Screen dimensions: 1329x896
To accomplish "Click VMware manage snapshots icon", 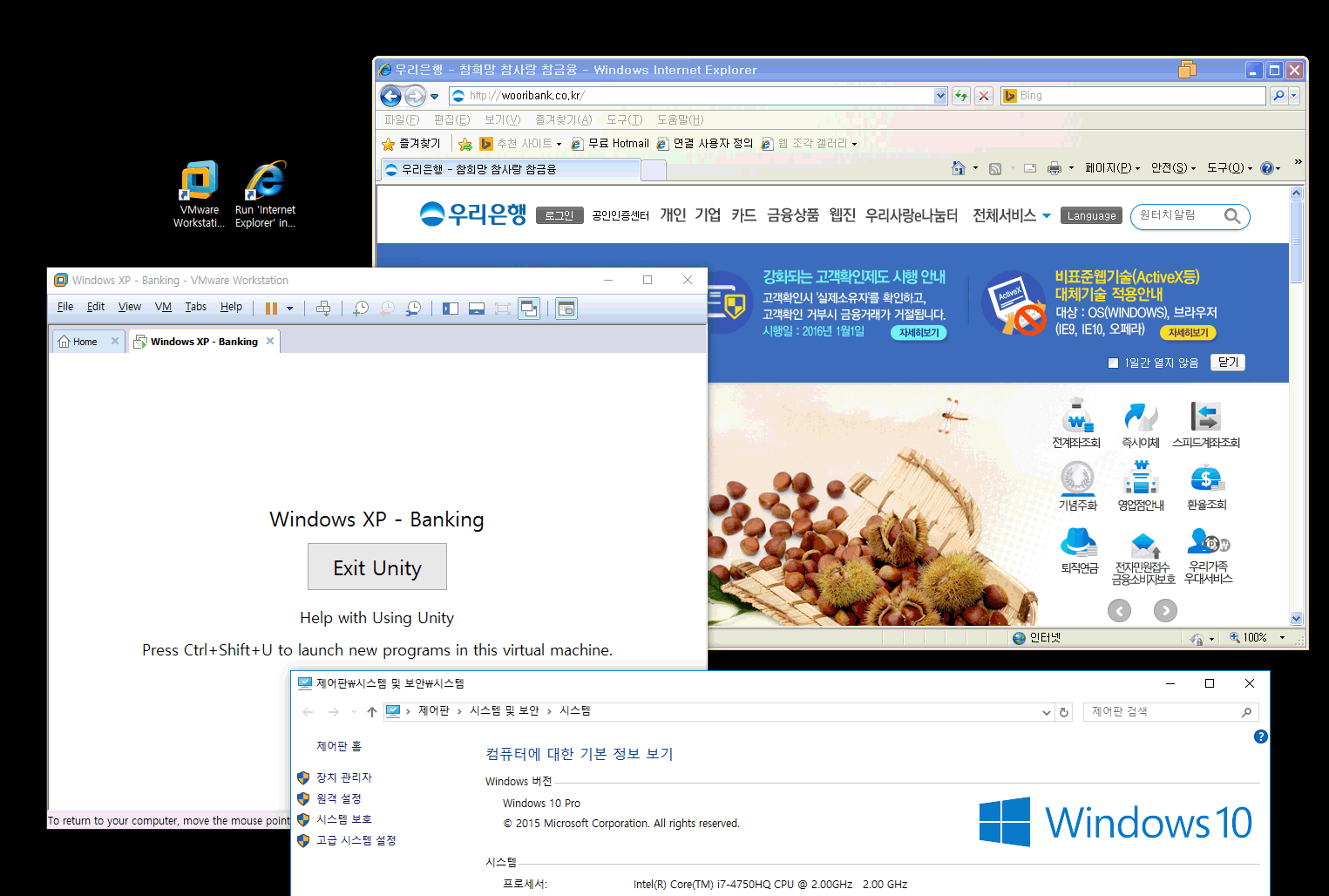I will [414, 308].
